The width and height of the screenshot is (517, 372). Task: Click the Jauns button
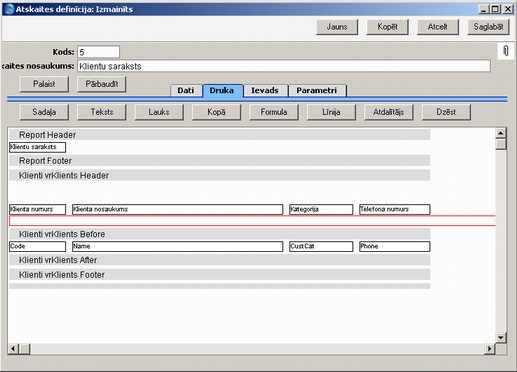click(x=337, y=27)
